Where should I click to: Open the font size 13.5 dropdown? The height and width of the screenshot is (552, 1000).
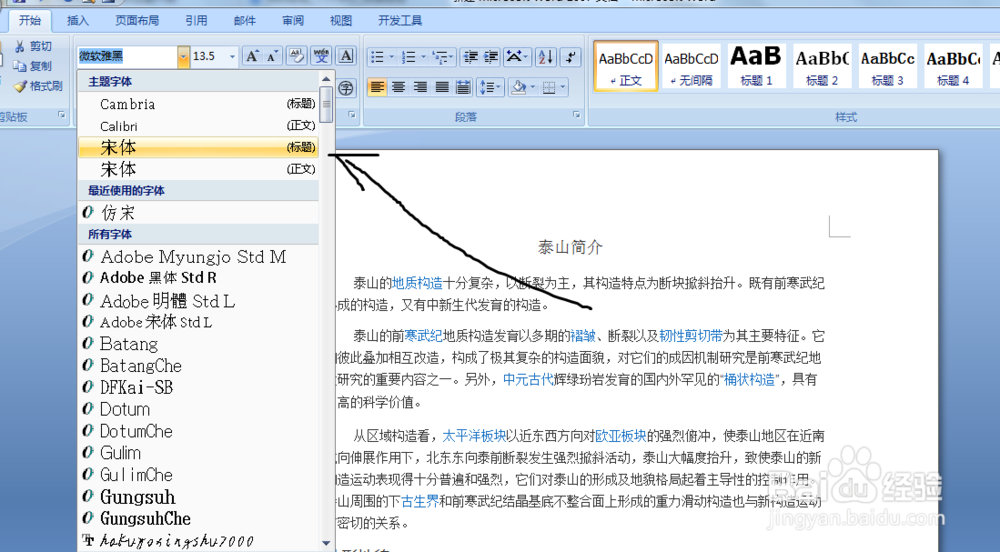tap(232, 57)
